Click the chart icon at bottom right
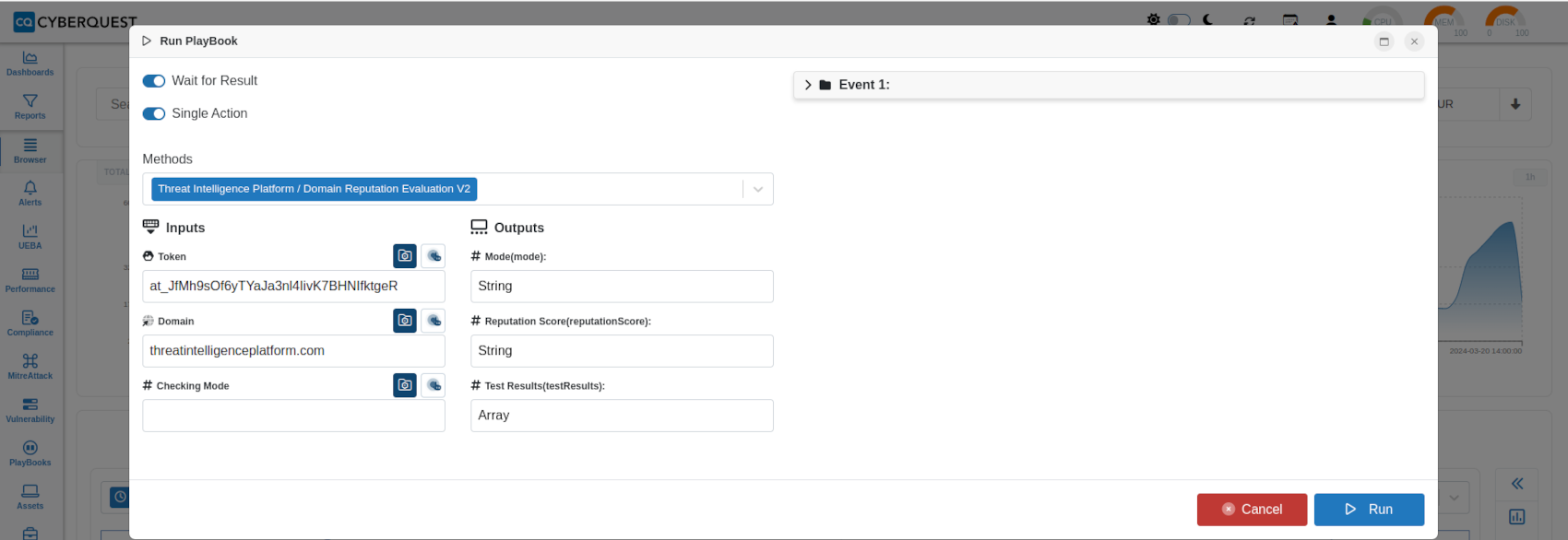This screenshot has height=540, width=1568. click(1517, 517)
